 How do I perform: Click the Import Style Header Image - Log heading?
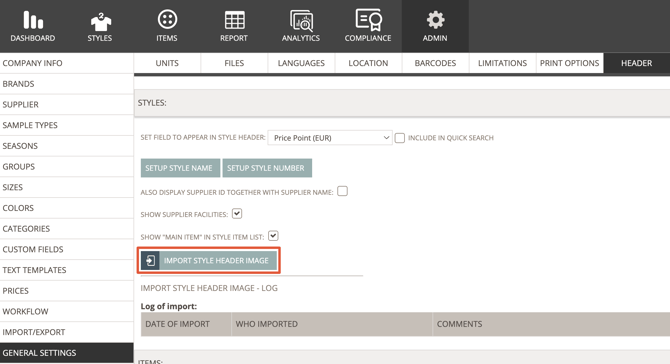point(209,288)
